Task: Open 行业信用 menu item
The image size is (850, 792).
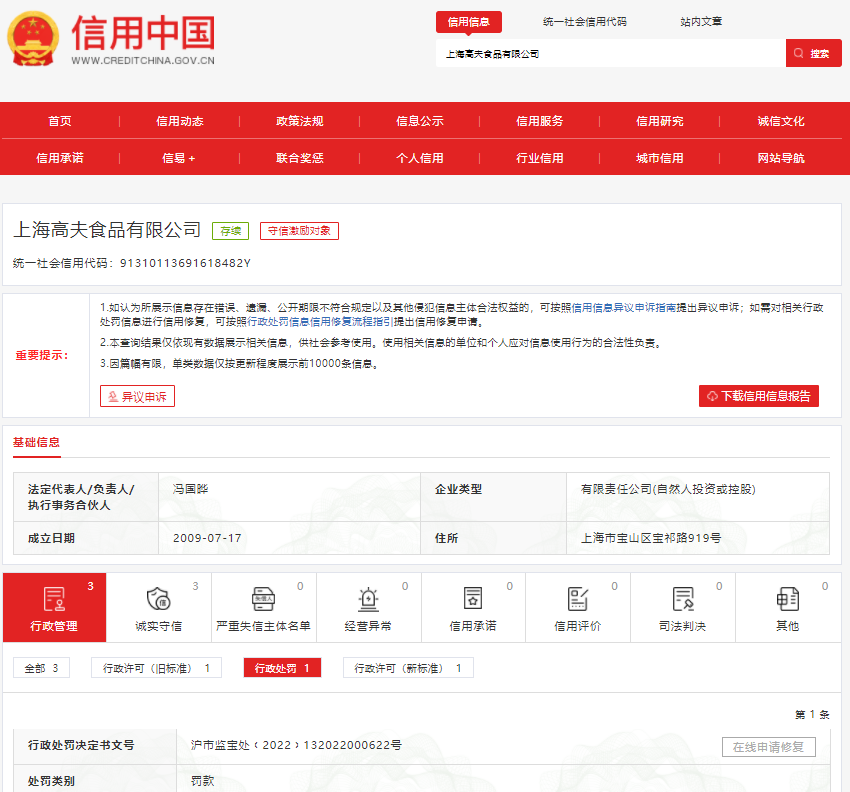Action: (539, 158)
